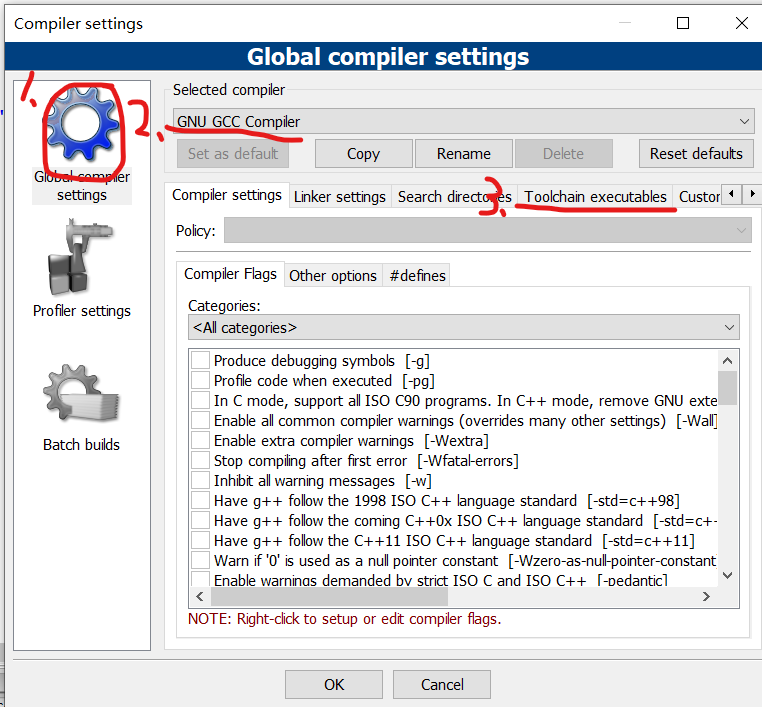Click scroll left arrow in flags list
Screen dimensions: 762x707
[200, 596]
